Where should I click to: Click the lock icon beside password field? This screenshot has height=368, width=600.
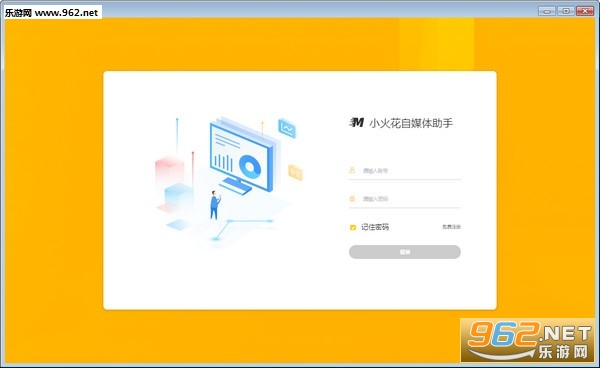pyautogui.click(x=352, y=199)
